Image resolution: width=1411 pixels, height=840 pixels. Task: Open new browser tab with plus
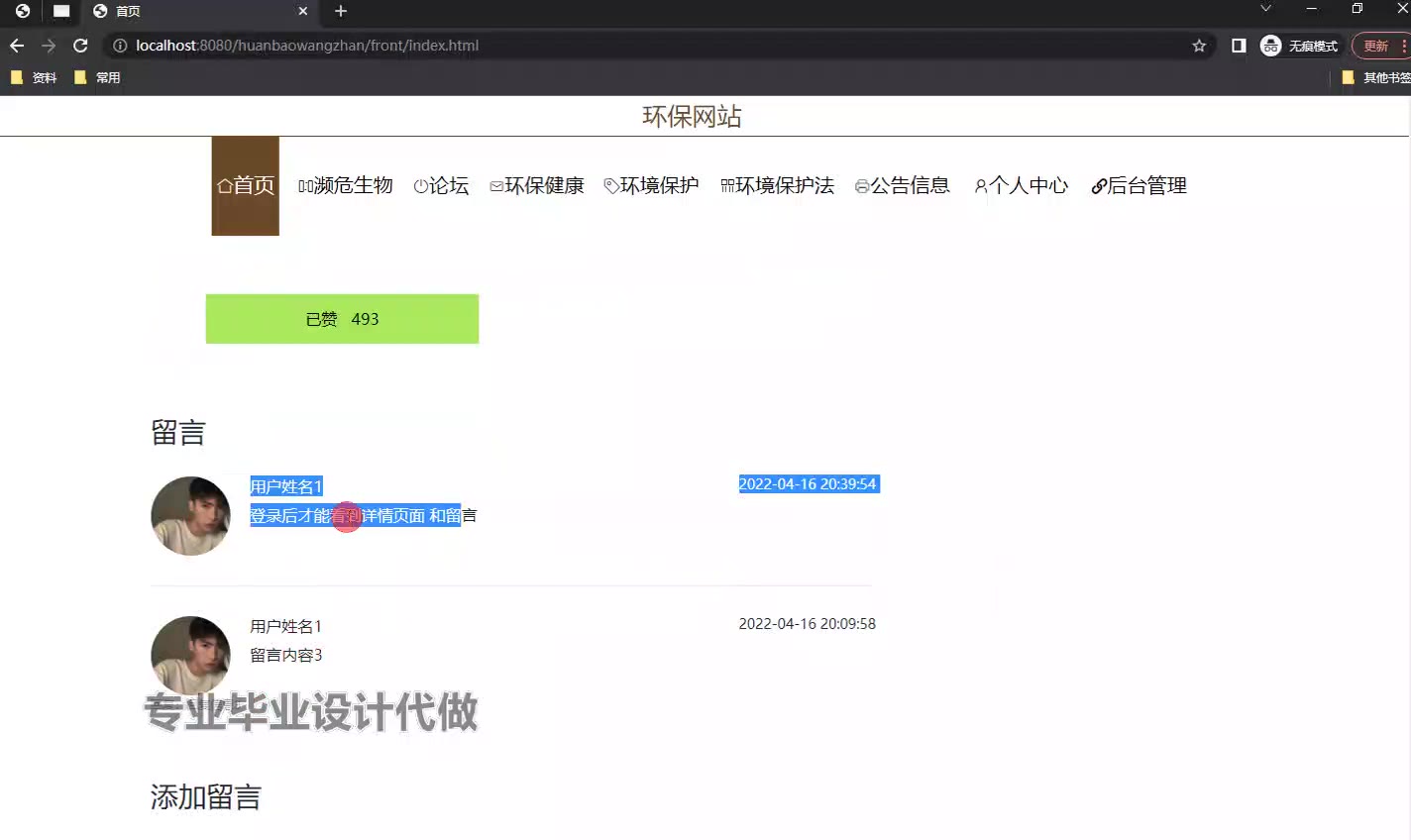[x=341, y=11]
